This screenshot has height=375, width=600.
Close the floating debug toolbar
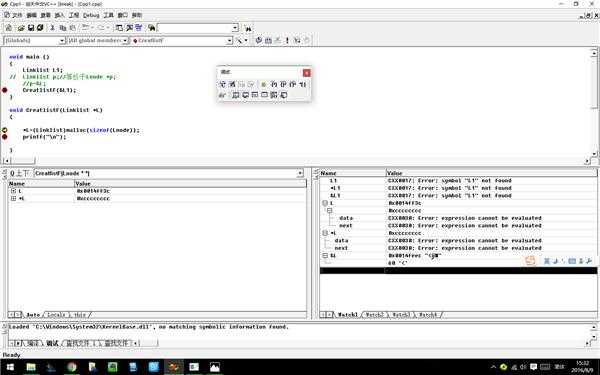point(307,73)
